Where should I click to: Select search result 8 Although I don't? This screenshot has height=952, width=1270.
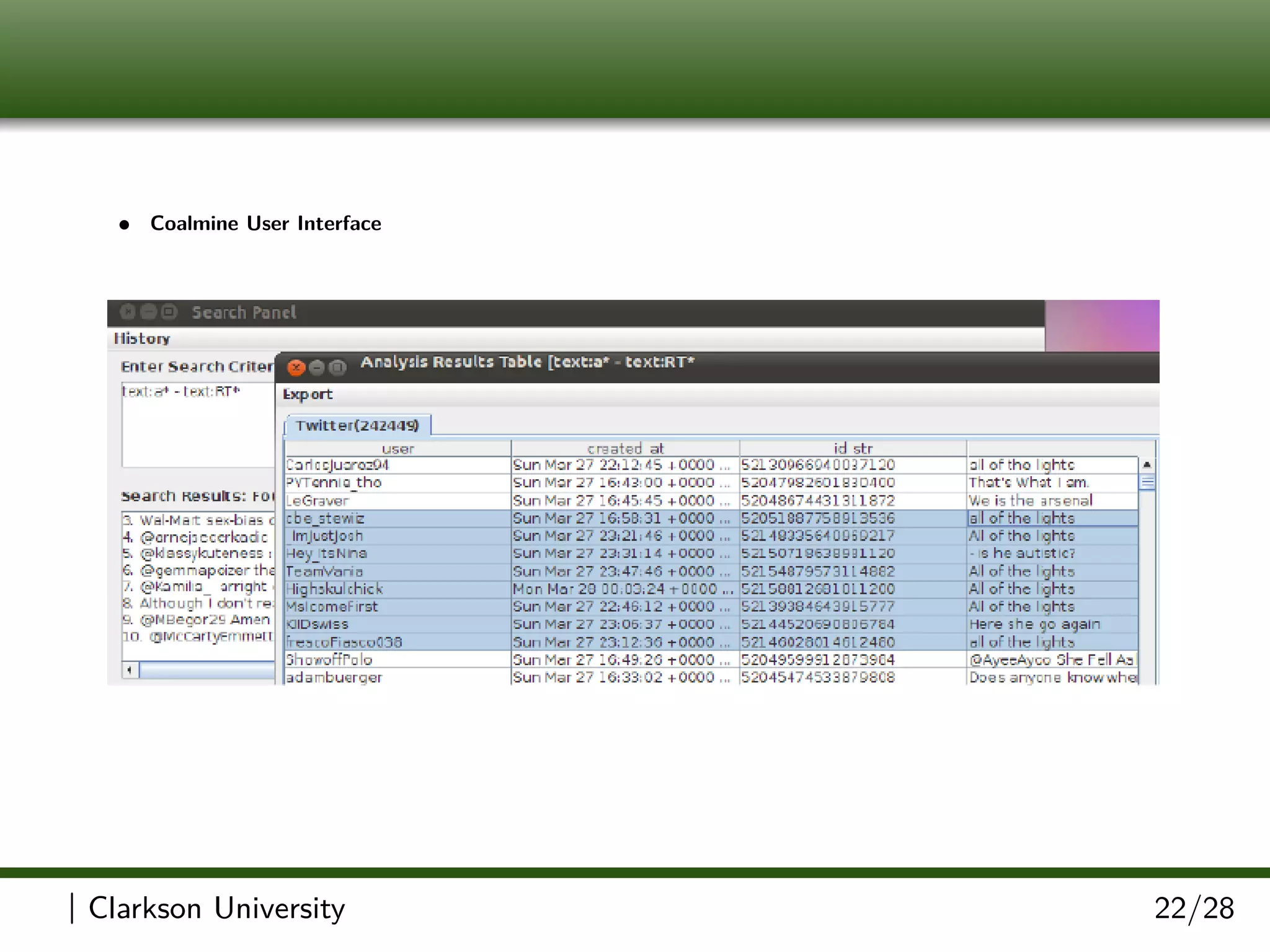pyautogui.click(x=198, y=603)
